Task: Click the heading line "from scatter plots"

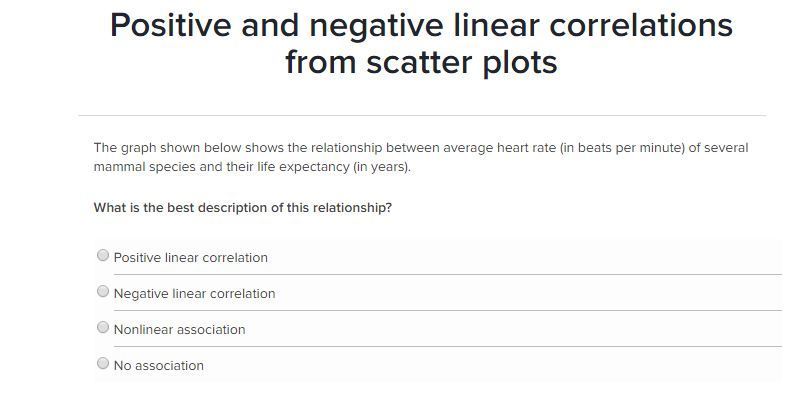Action: 421,62
